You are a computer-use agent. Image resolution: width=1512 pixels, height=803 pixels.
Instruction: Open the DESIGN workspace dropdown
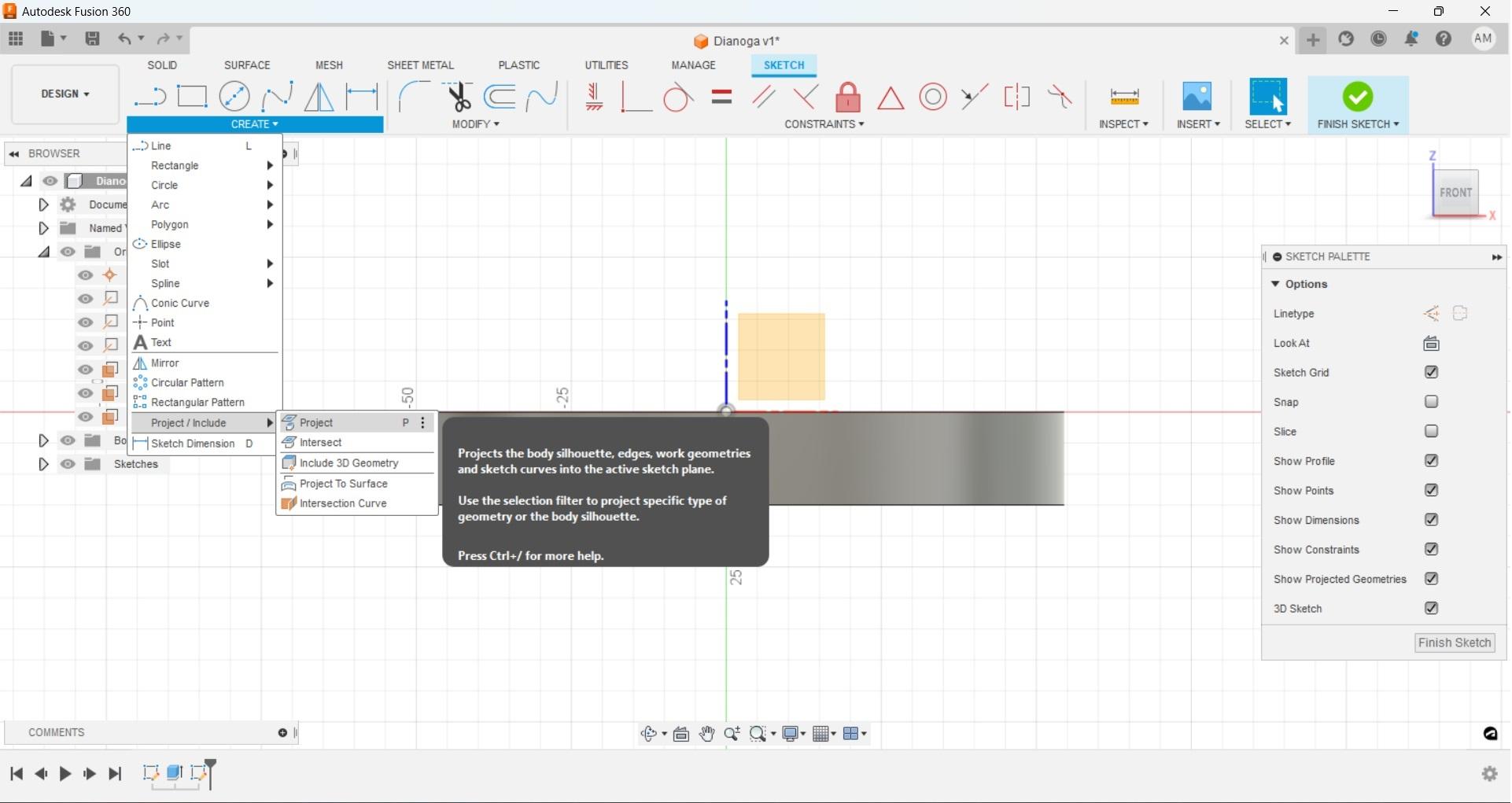point(65,94)
